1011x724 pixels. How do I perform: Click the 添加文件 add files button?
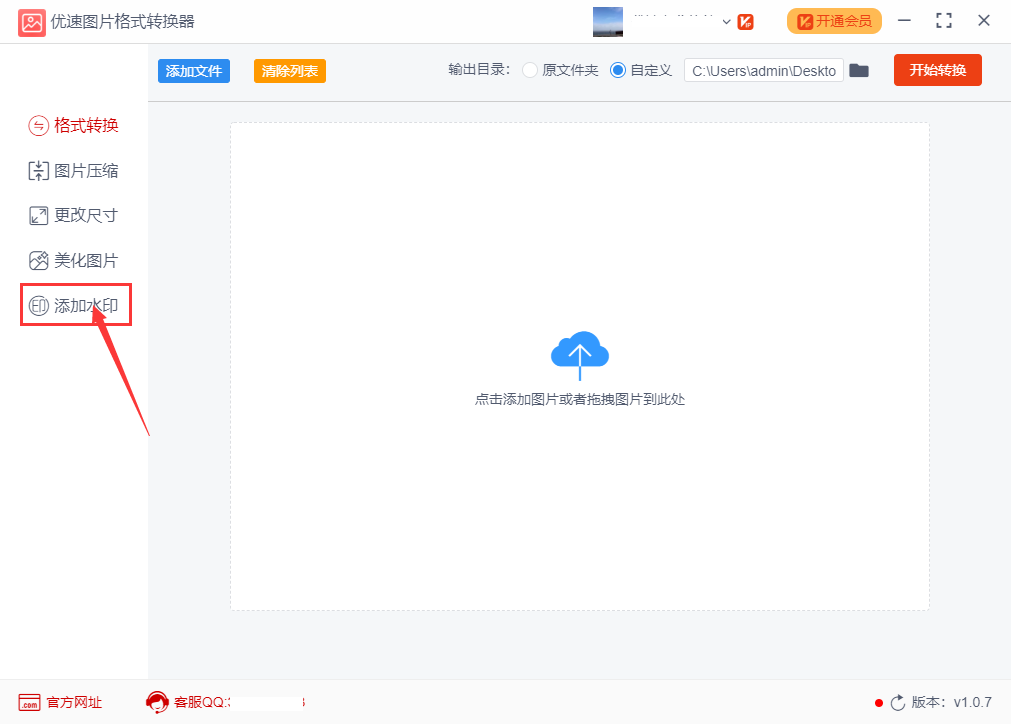(x=193, y=70)
